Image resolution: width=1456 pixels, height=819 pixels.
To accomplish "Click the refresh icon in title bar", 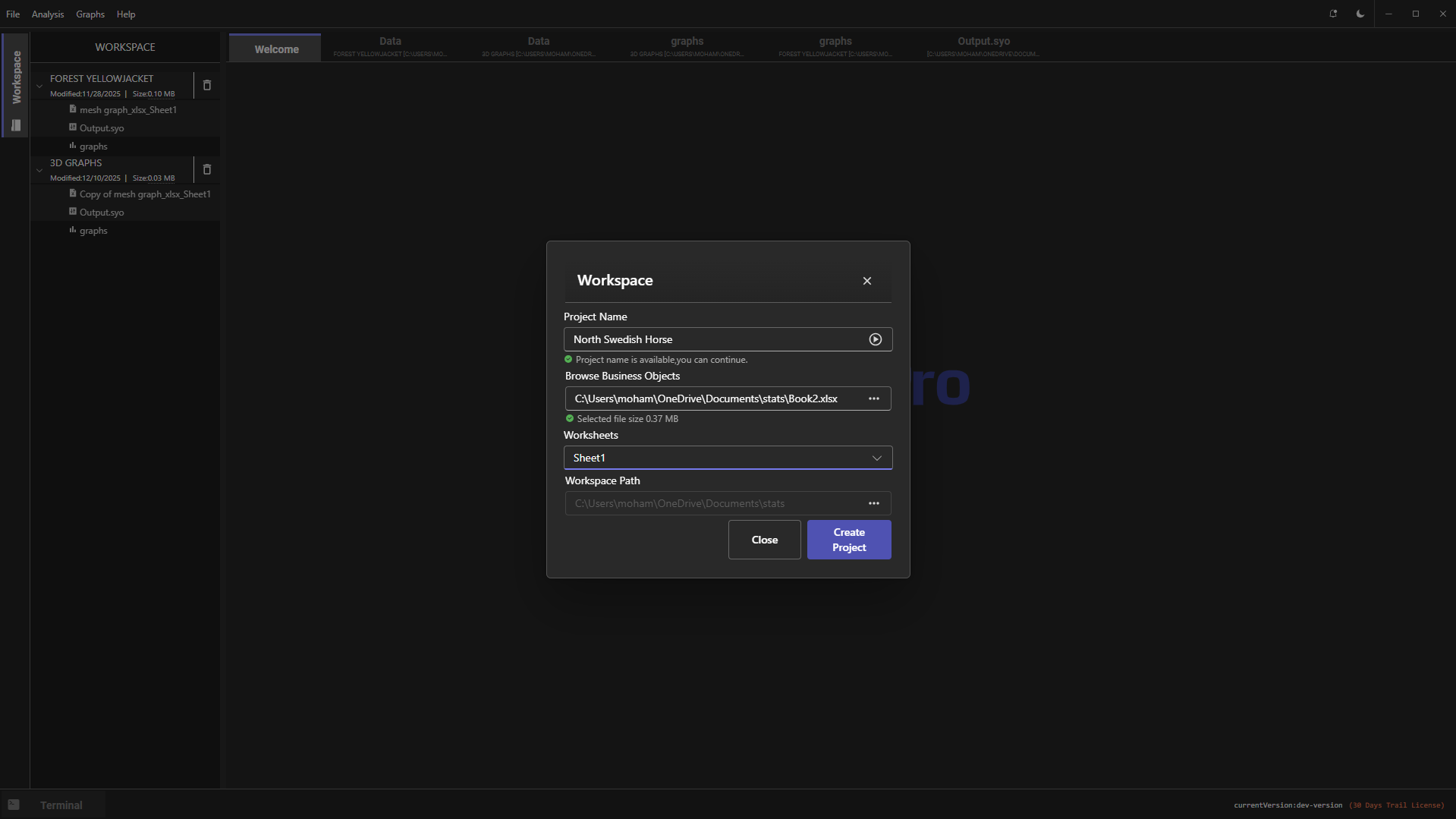I will tap(1333, 14).
